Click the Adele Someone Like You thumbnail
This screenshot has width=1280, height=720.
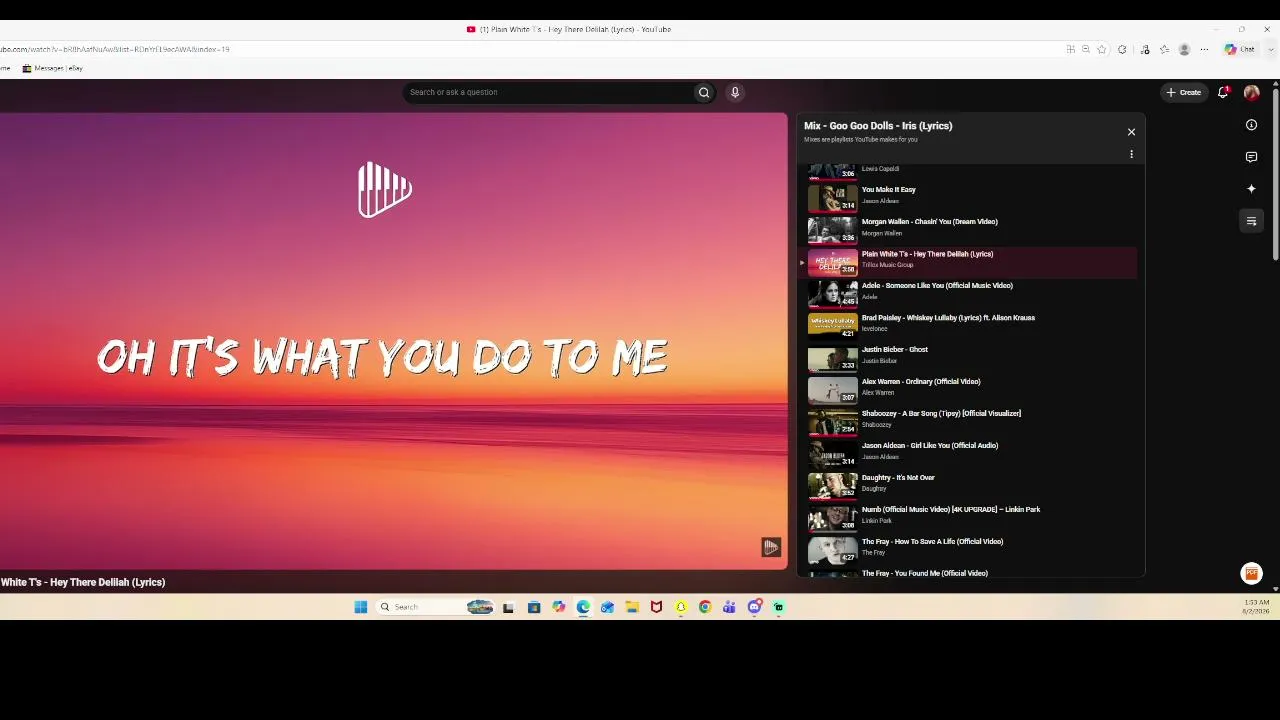[x=832, y=293]
